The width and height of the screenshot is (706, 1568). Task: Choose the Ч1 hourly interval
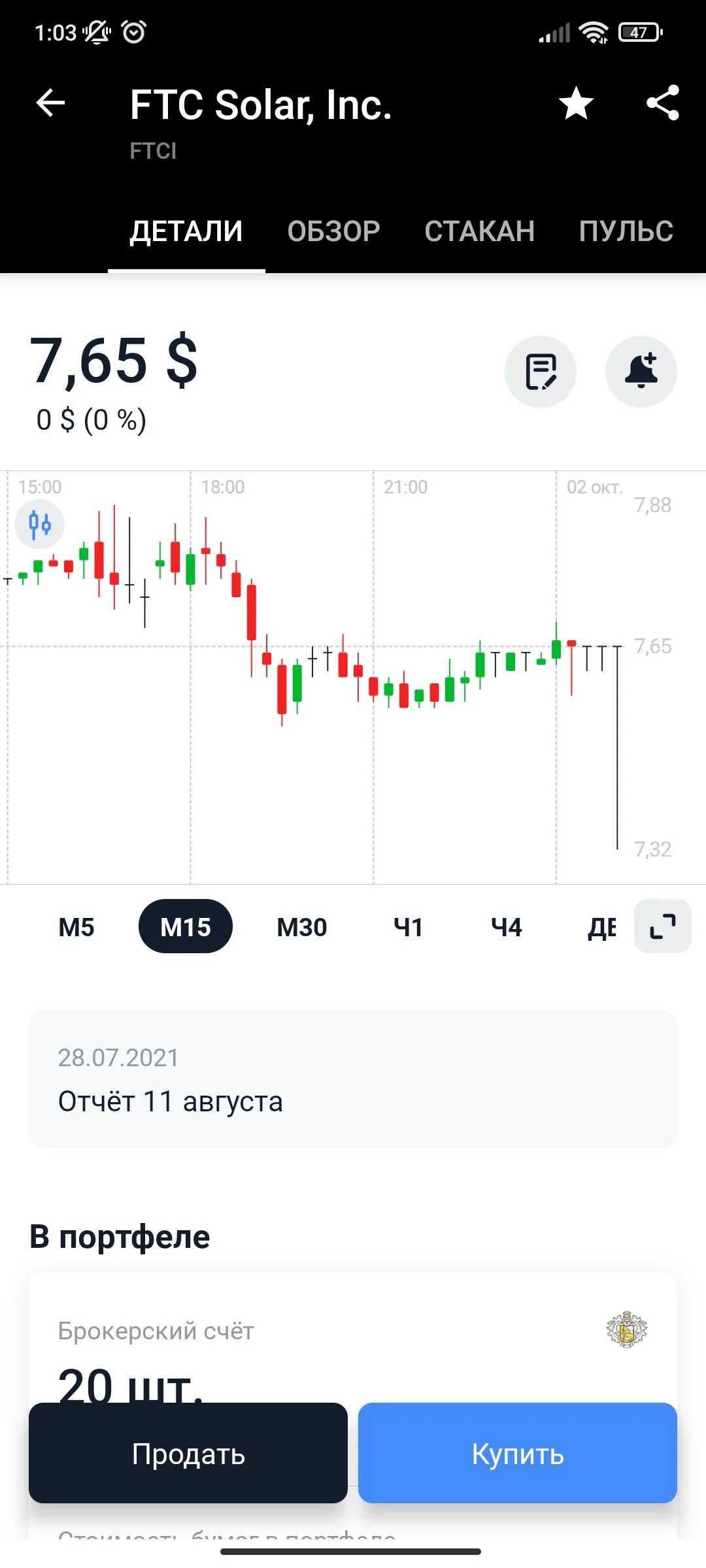coord(408,927)
